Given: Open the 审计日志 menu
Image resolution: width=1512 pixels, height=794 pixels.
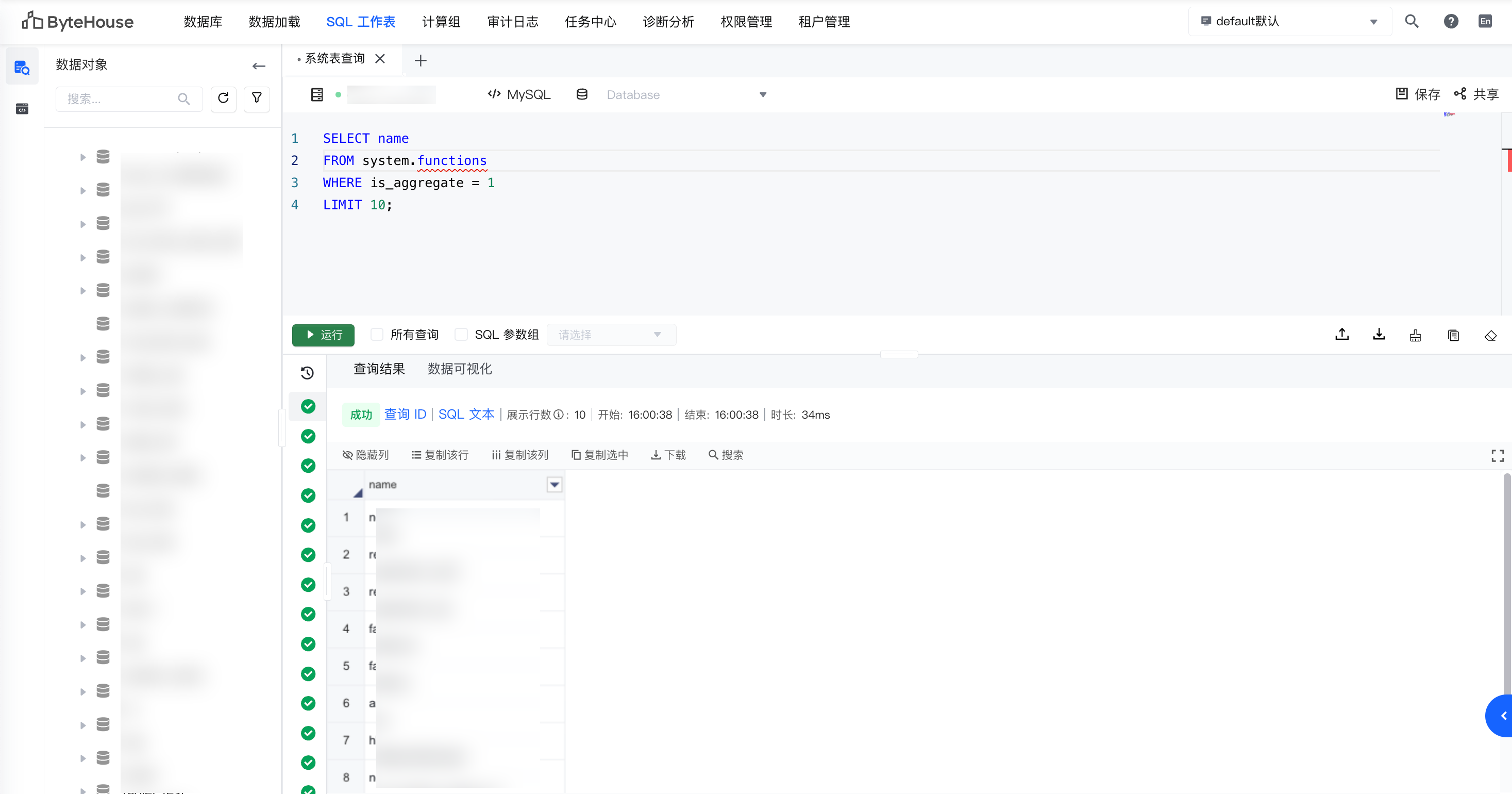Looking at the screenshot, I should 512,22.
